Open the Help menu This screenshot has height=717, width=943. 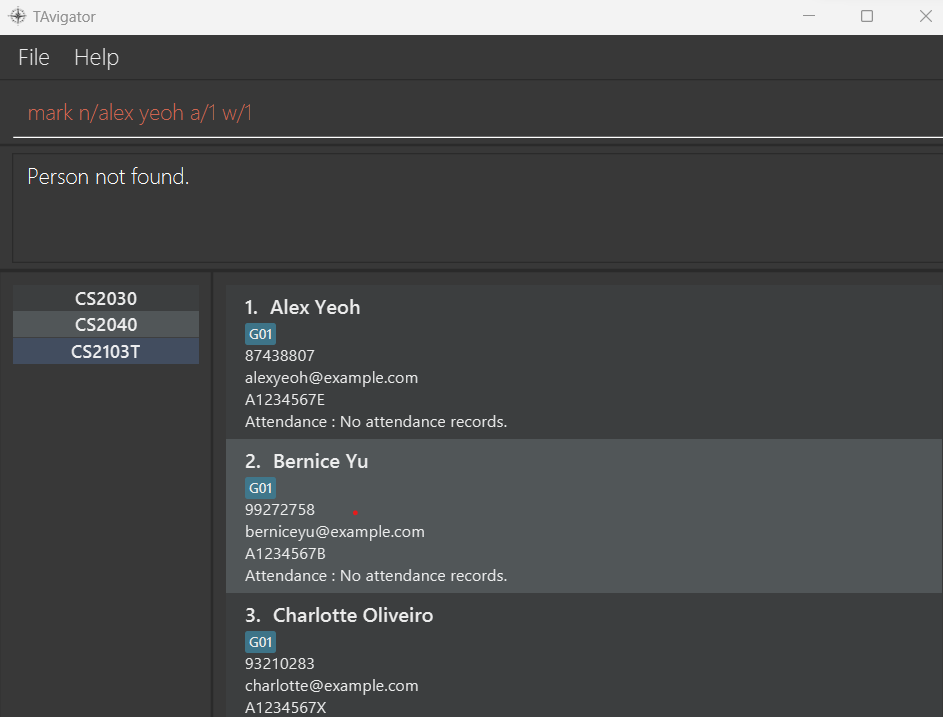tap(96, 58)
